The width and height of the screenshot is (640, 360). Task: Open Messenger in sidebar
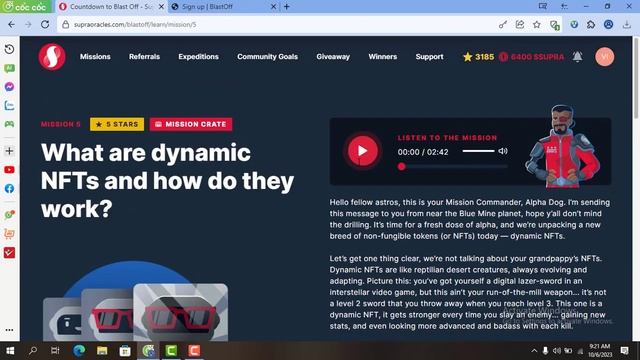(9, 87)
